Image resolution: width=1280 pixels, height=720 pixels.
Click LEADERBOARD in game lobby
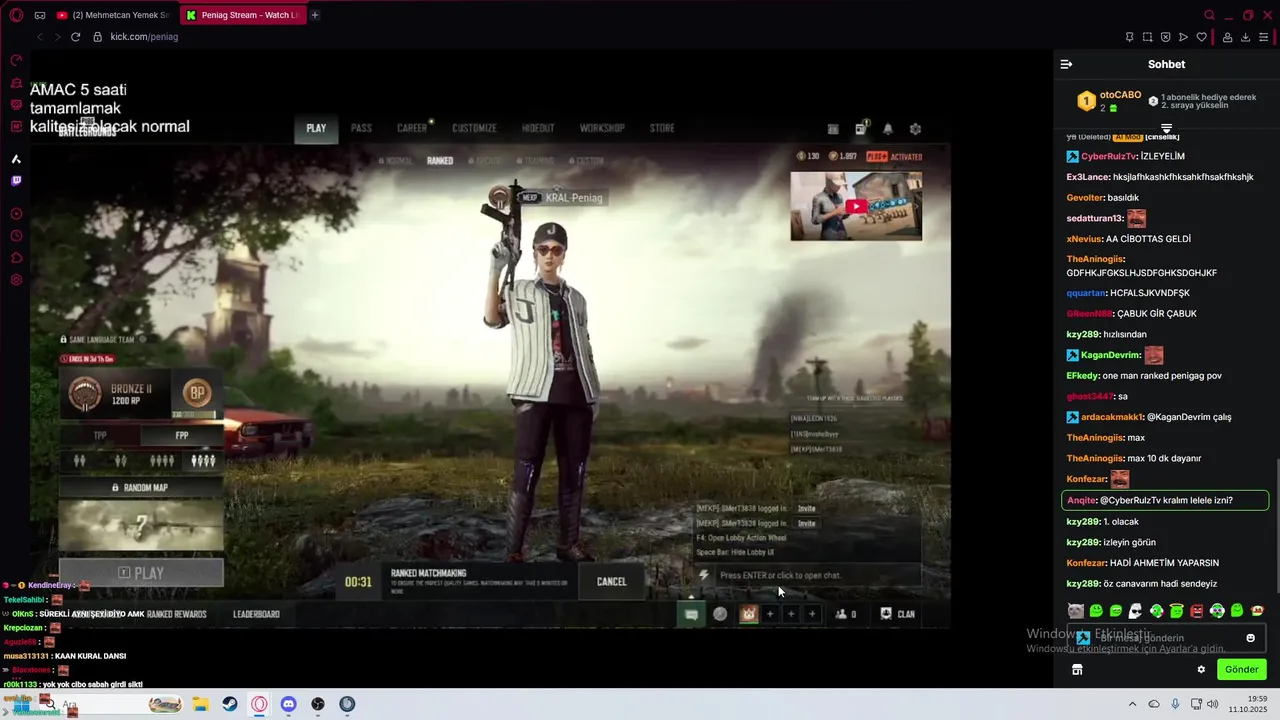pos(257,614)
